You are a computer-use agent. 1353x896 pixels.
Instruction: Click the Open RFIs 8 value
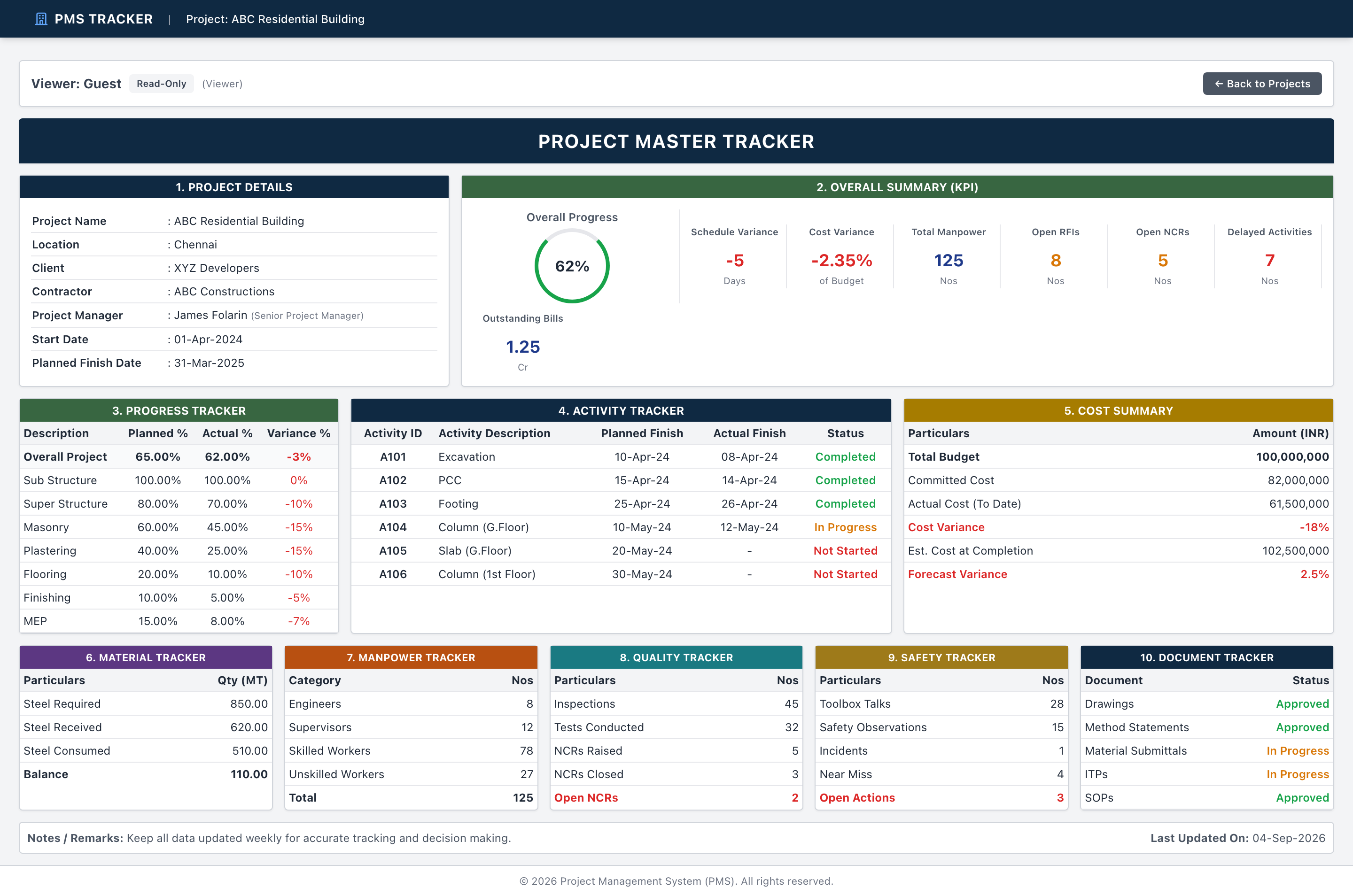[x=1055, y=261]
